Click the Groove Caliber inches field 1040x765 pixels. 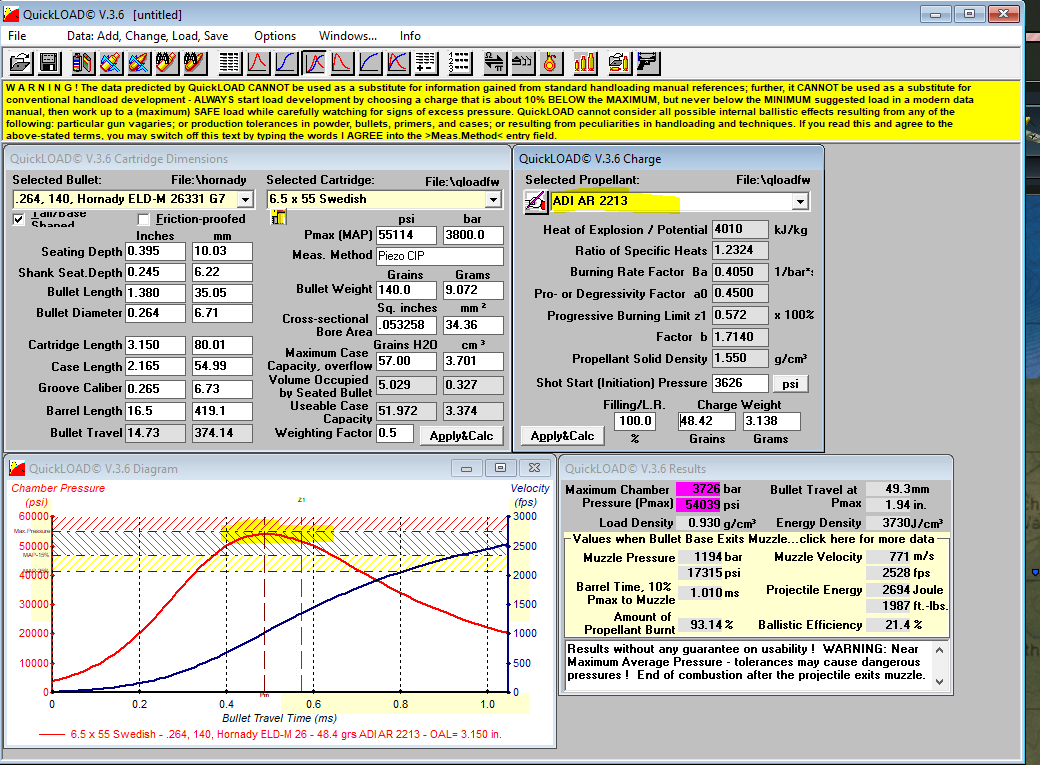155,389
